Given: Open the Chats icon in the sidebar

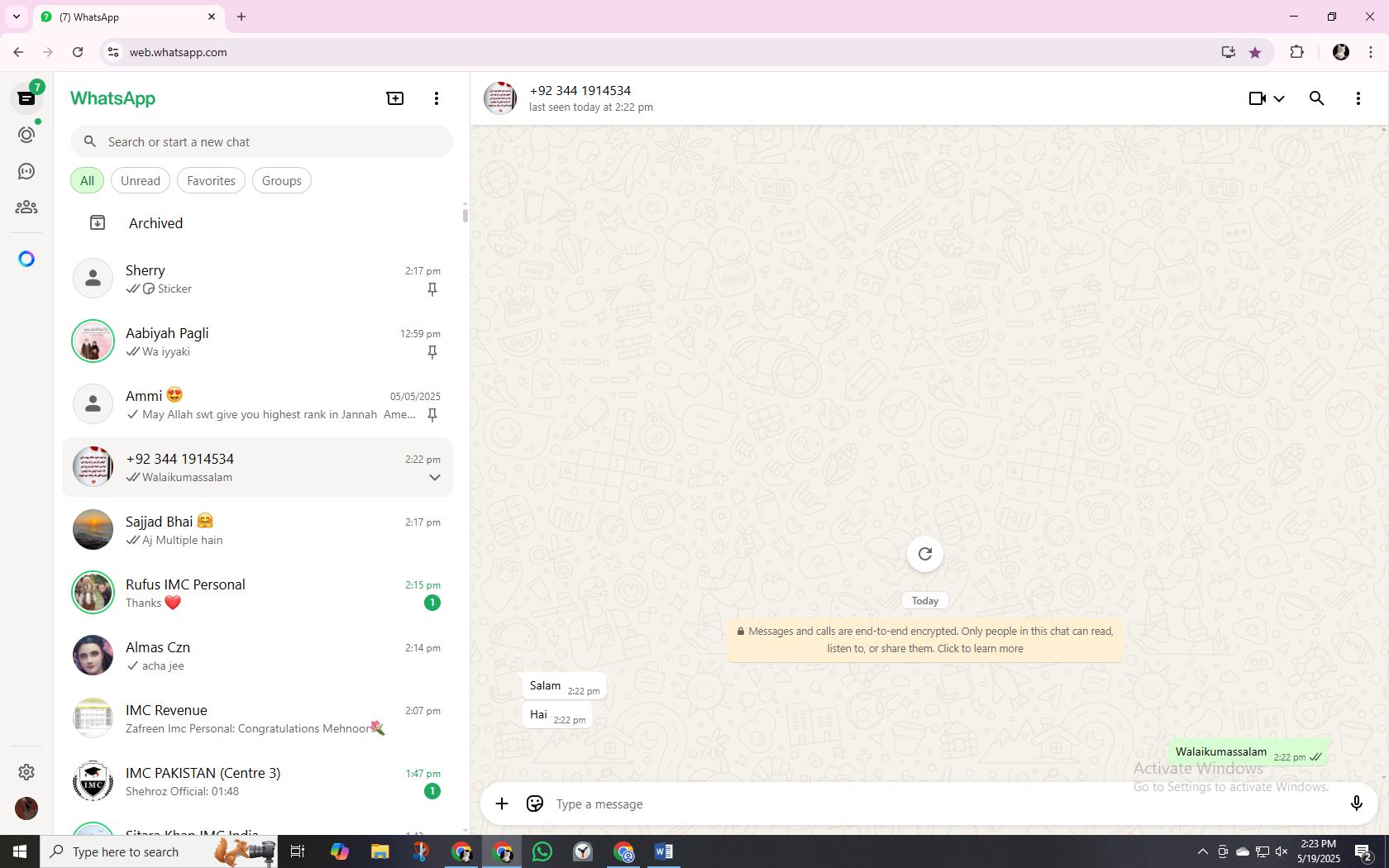Looking at the screenshot, I should click(26, 98).
